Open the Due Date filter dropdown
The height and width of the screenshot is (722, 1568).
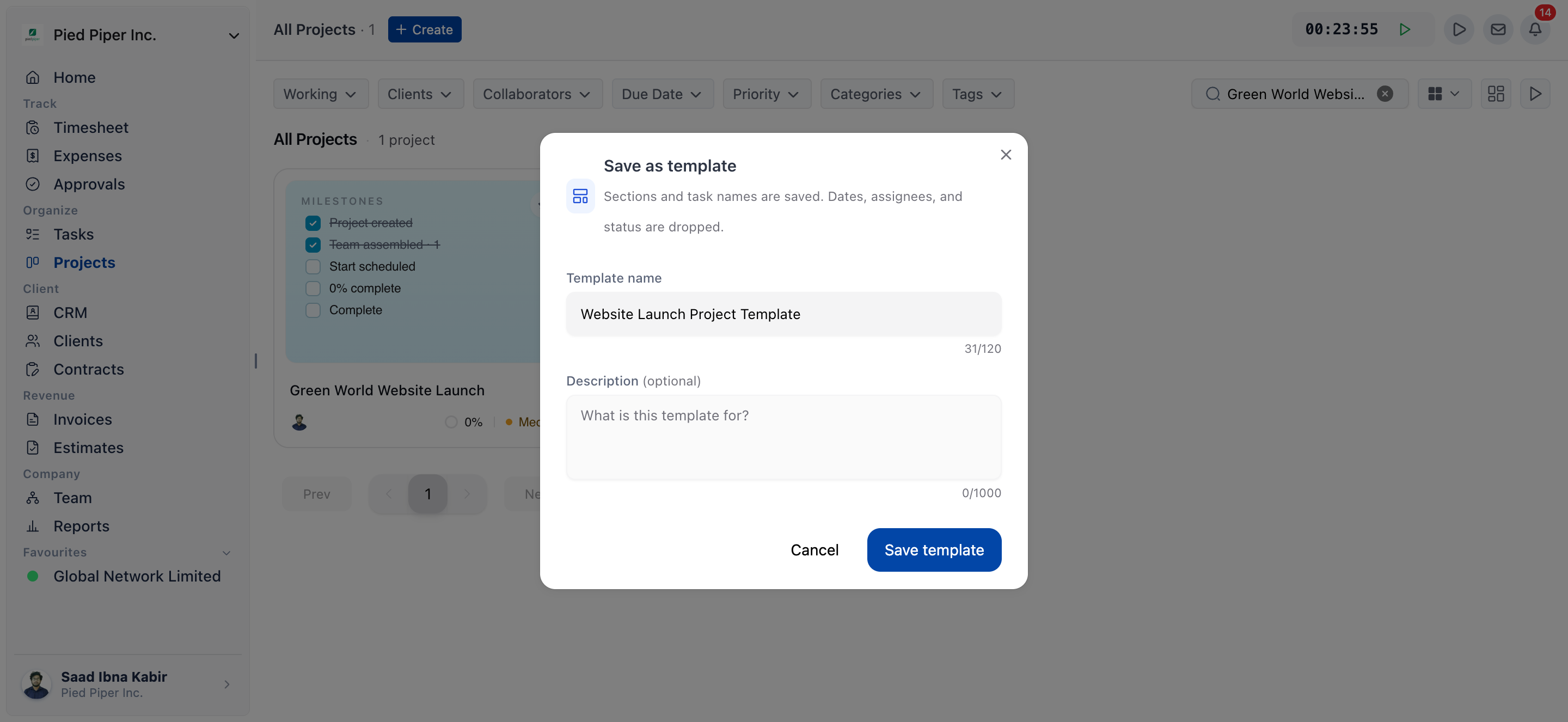[x=662, y=94]
